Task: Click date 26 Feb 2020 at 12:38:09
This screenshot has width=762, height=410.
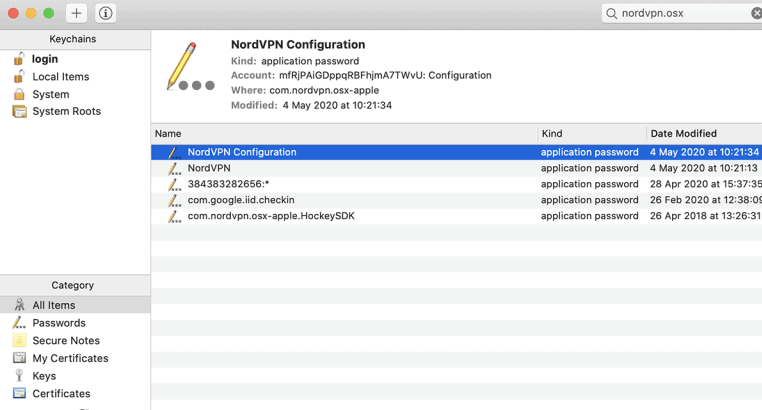Action: [x=706, y=200]
